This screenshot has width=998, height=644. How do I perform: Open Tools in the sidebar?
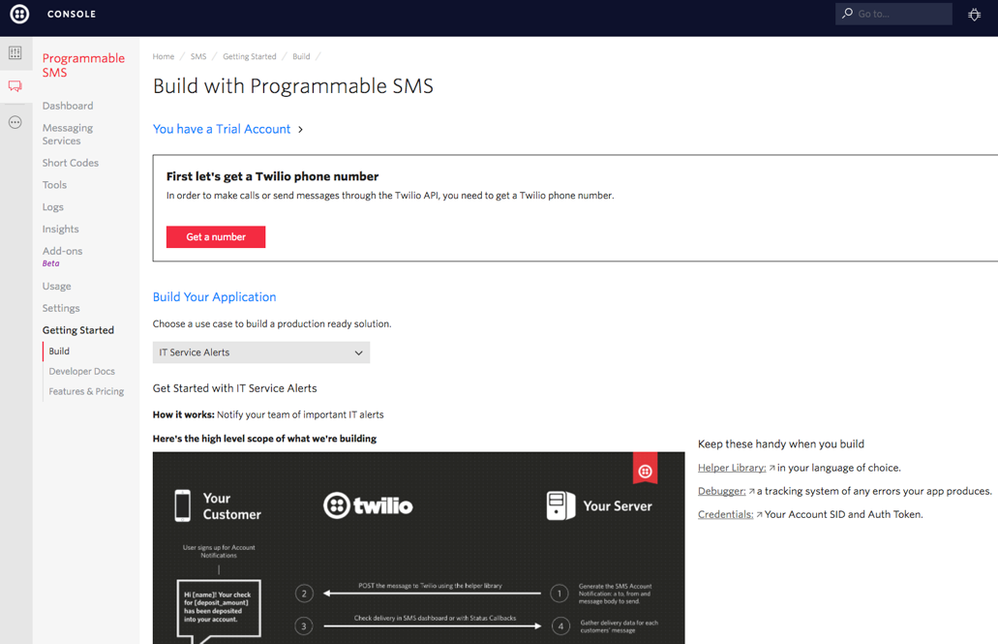[x=55, y=185]
